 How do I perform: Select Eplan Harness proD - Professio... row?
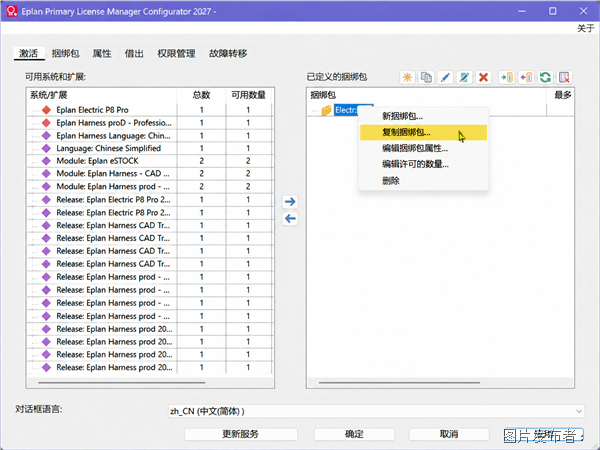click(x=114, y=123)
